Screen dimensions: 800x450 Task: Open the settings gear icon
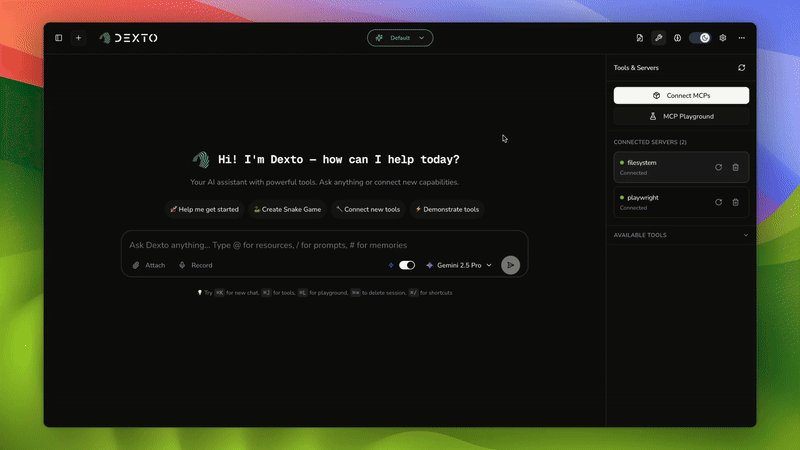pyautogui.click(x=723, y=38)
